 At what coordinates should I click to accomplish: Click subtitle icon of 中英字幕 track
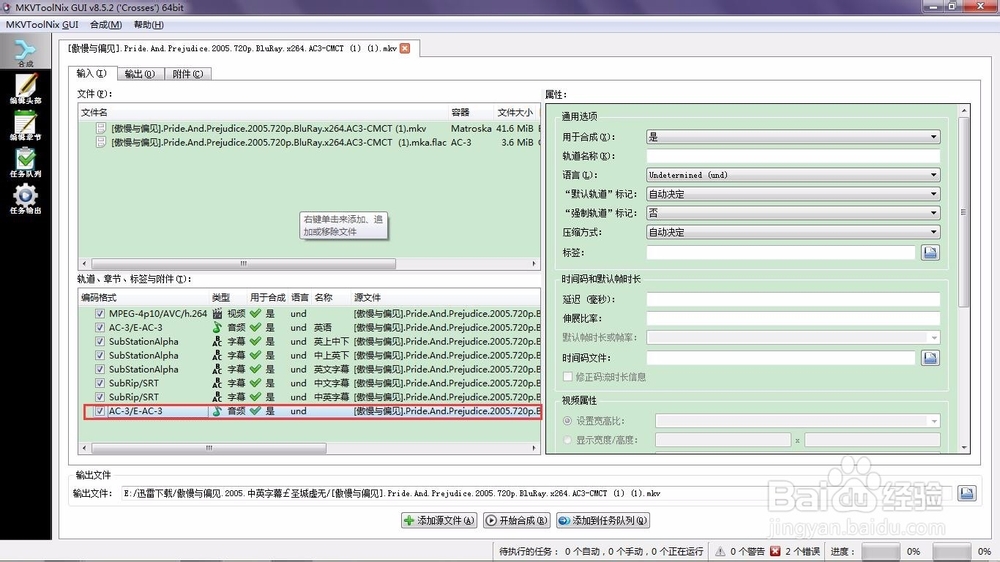[x=217, y=397]
